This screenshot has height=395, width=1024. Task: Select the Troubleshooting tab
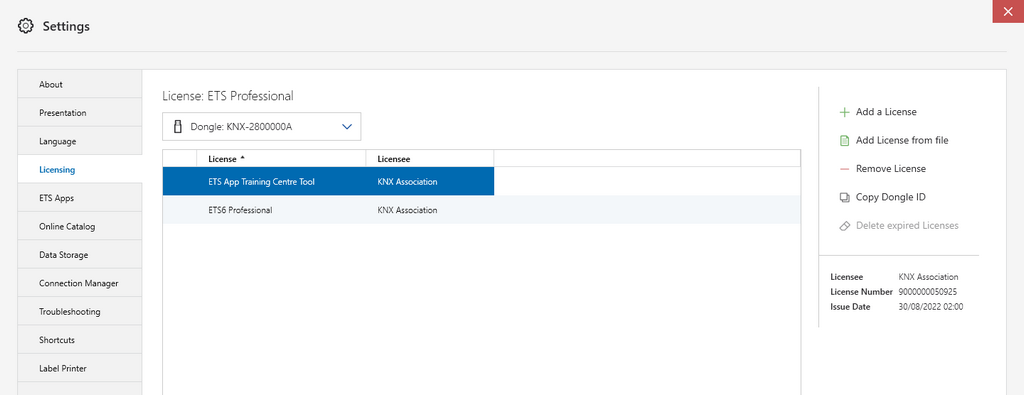pyautogui.click(x=80, y=311)
